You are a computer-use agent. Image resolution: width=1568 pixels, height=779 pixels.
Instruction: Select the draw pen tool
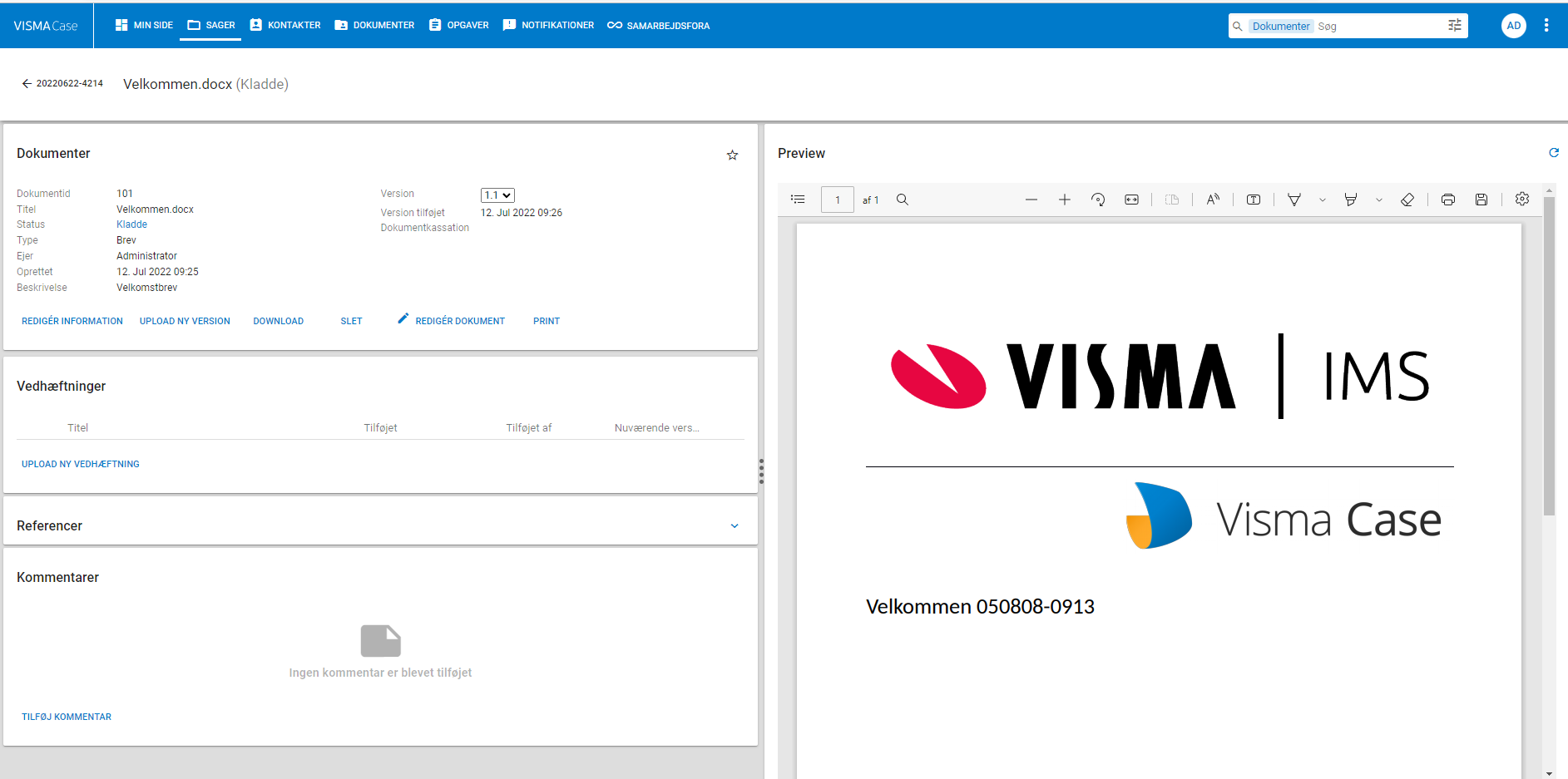[x=1294, y=200]
